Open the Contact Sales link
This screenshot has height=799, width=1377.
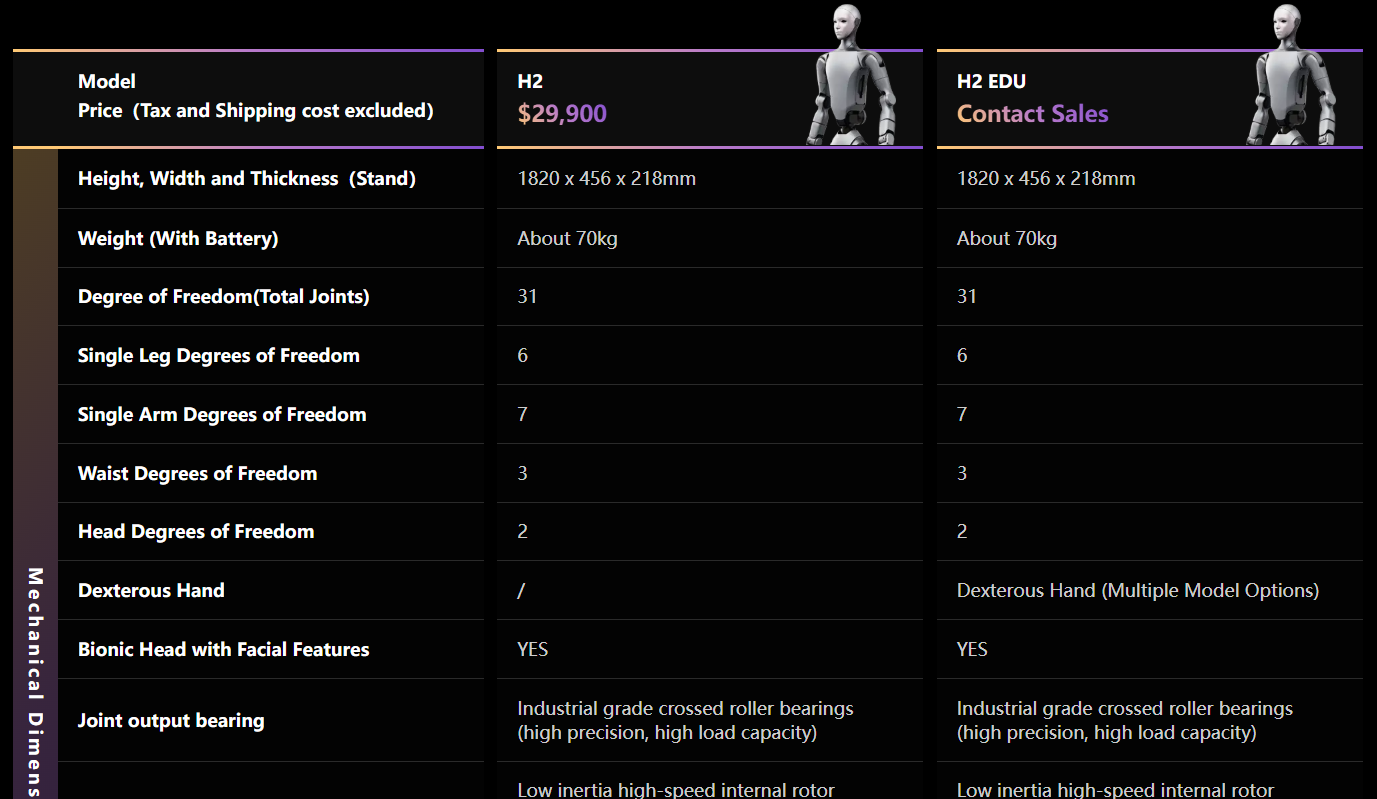(x=1032, y=114)
